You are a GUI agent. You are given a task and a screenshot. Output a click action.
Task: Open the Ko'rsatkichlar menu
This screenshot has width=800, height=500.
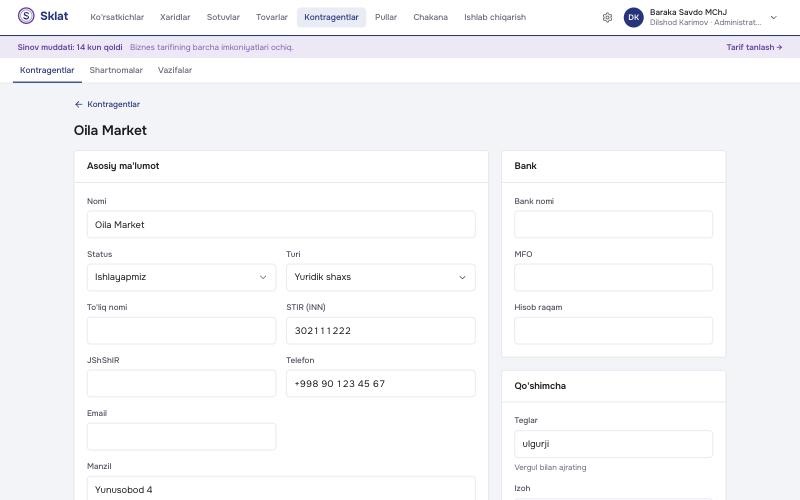[117, 17]
